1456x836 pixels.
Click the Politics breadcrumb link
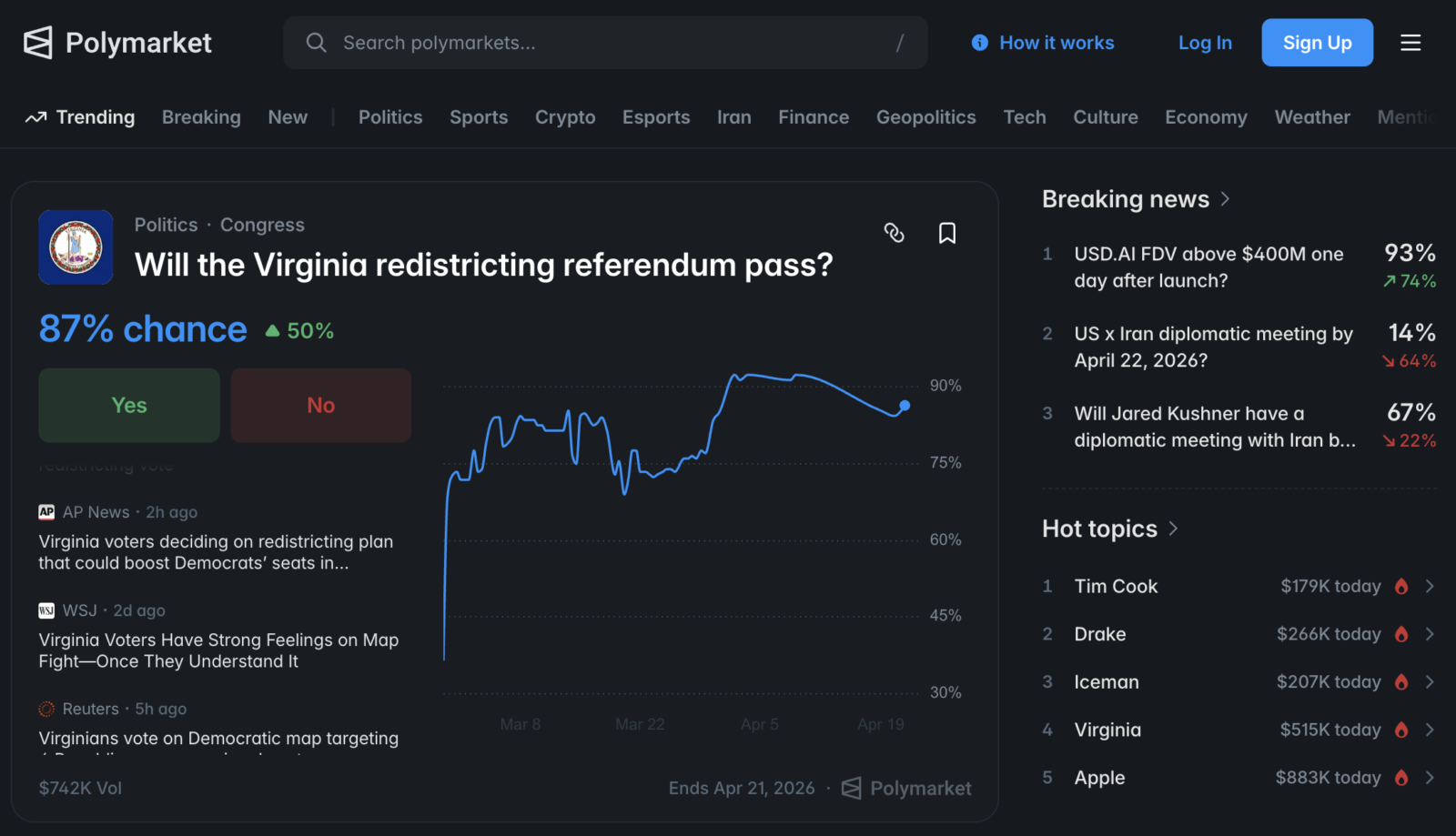pyautogui.click(x=166, y=225)
